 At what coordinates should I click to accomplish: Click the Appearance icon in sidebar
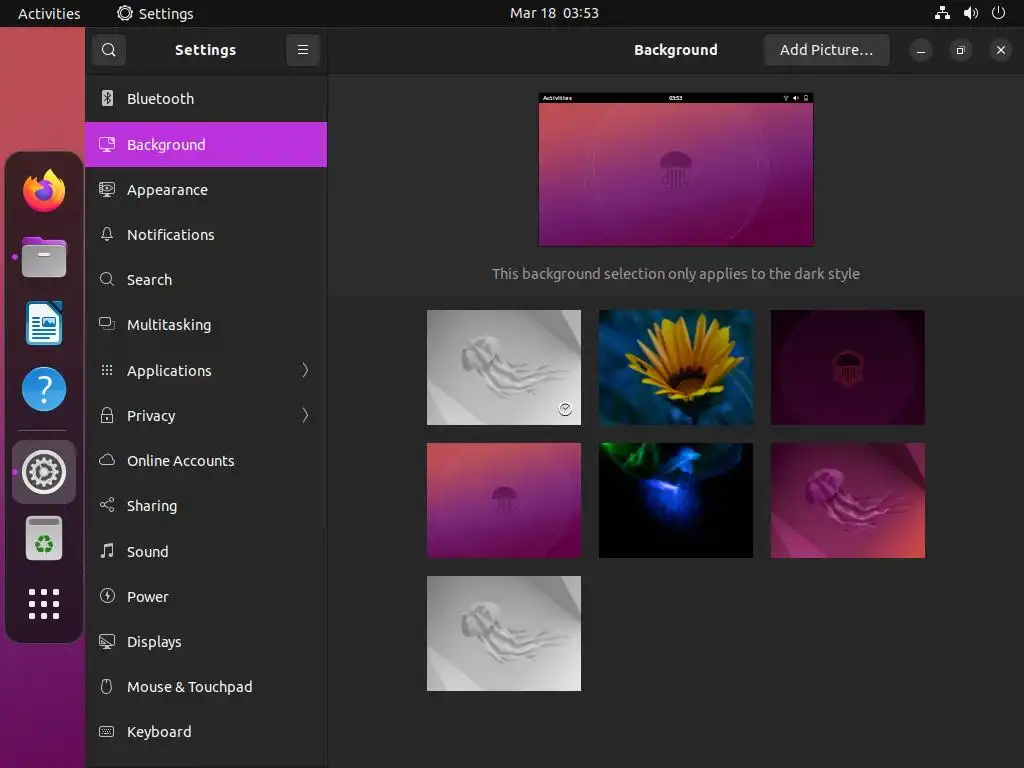pyautogui.click(x=107, y=189)
